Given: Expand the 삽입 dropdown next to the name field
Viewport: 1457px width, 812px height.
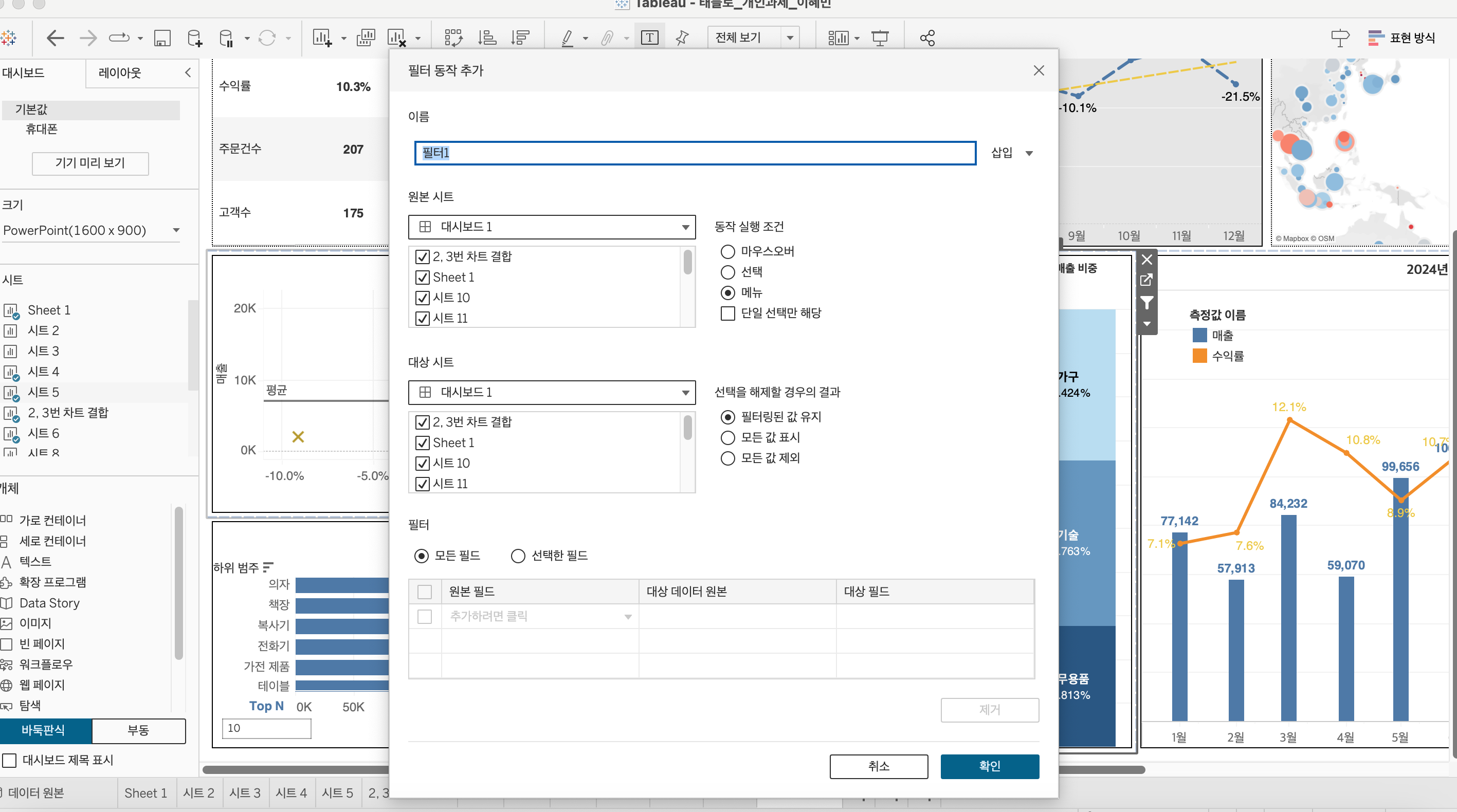Looking at the screenshot, I should [1012, 153].
